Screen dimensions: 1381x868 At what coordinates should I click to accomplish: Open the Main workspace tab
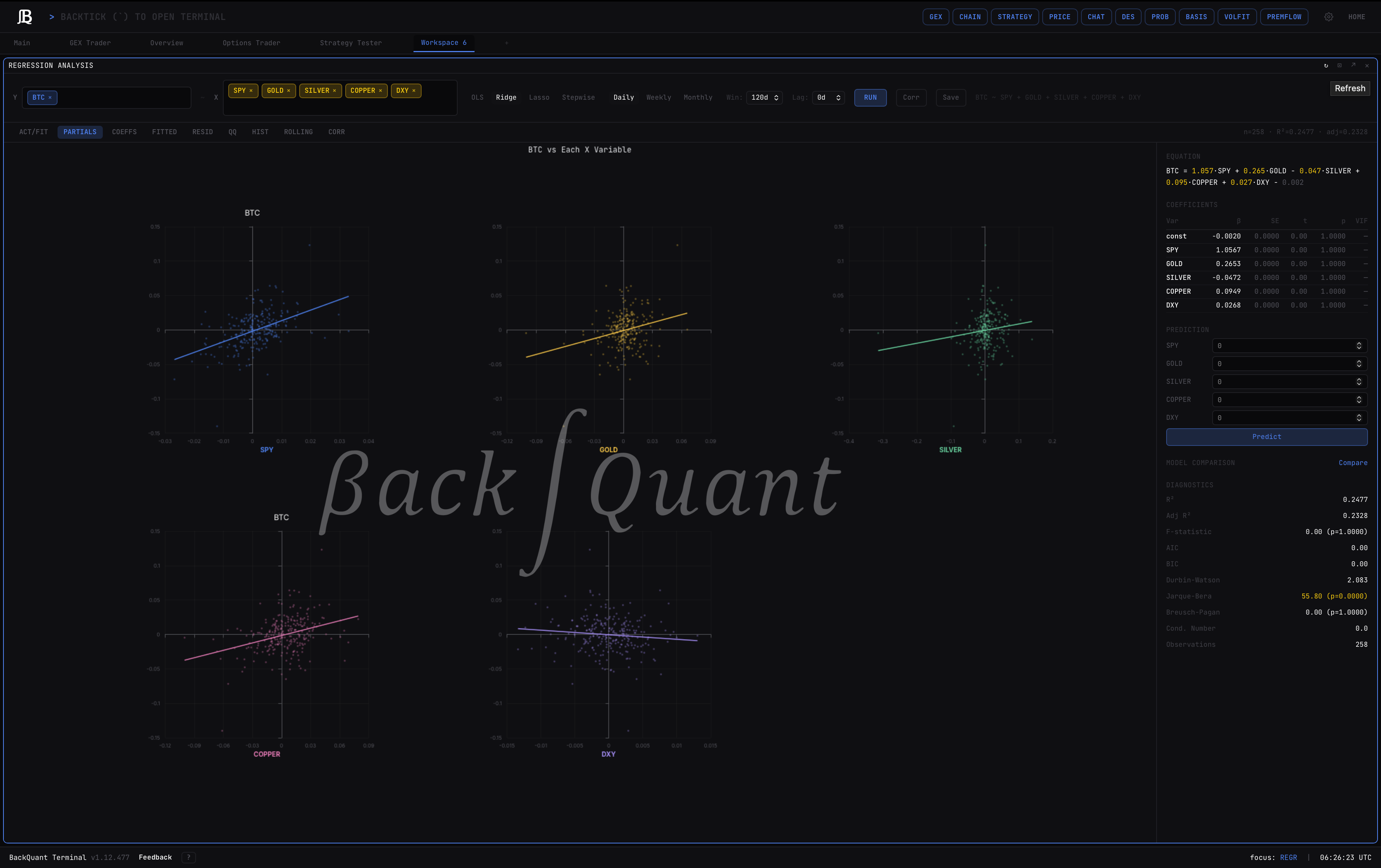(x=22, y=43)
